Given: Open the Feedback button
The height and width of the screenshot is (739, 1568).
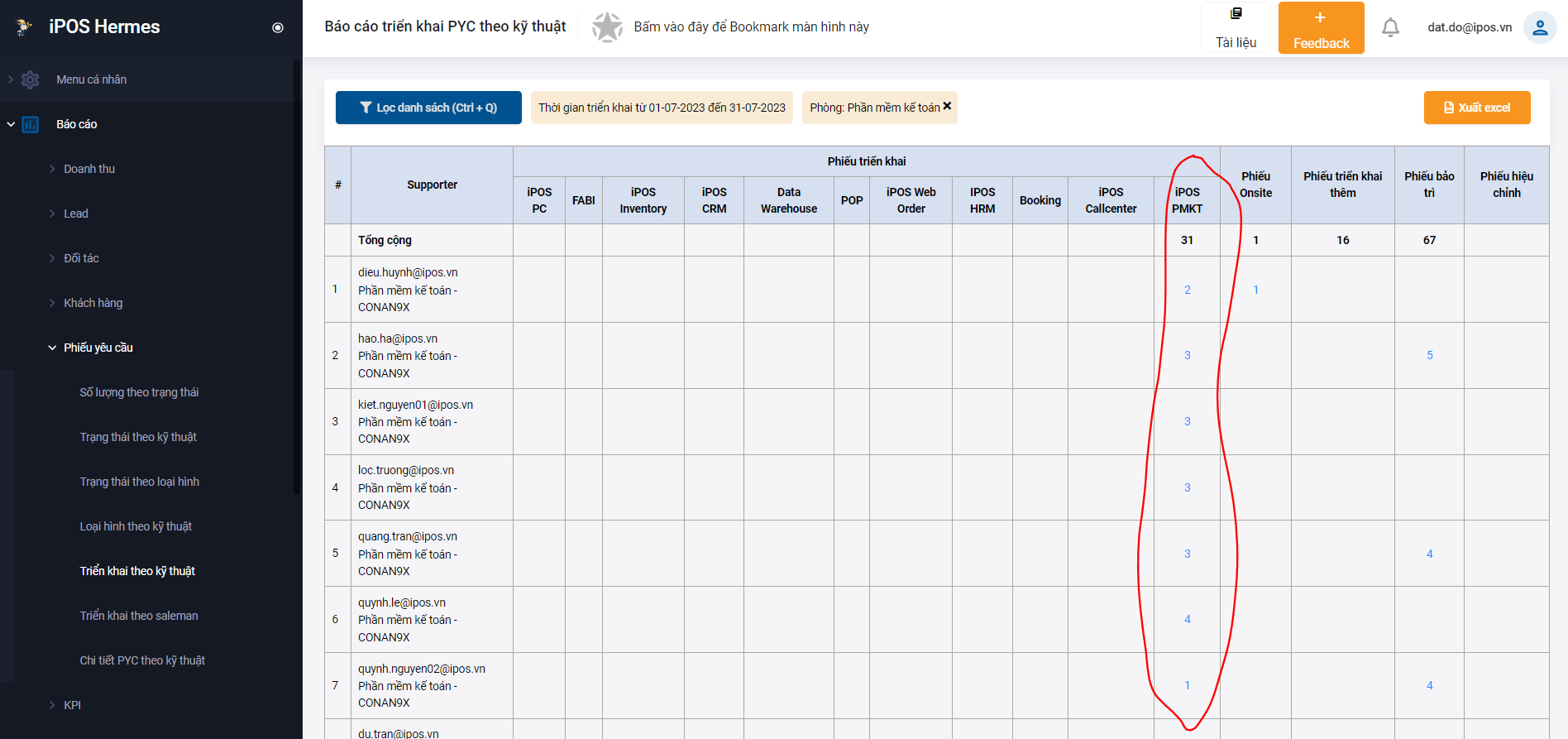Looking at the screenshot, I should [1321, 27].
